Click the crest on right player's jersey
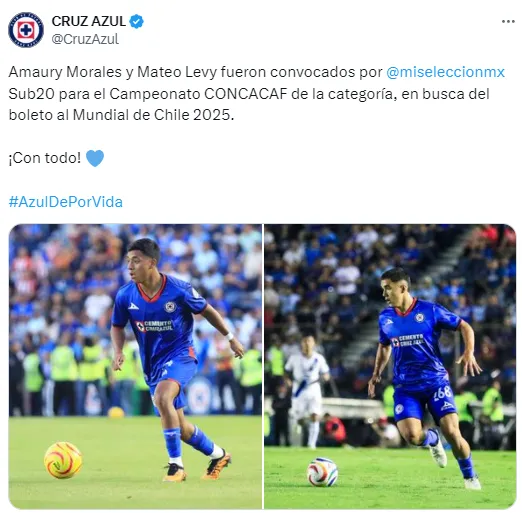 pyautogui.click(x=419, y=317)
